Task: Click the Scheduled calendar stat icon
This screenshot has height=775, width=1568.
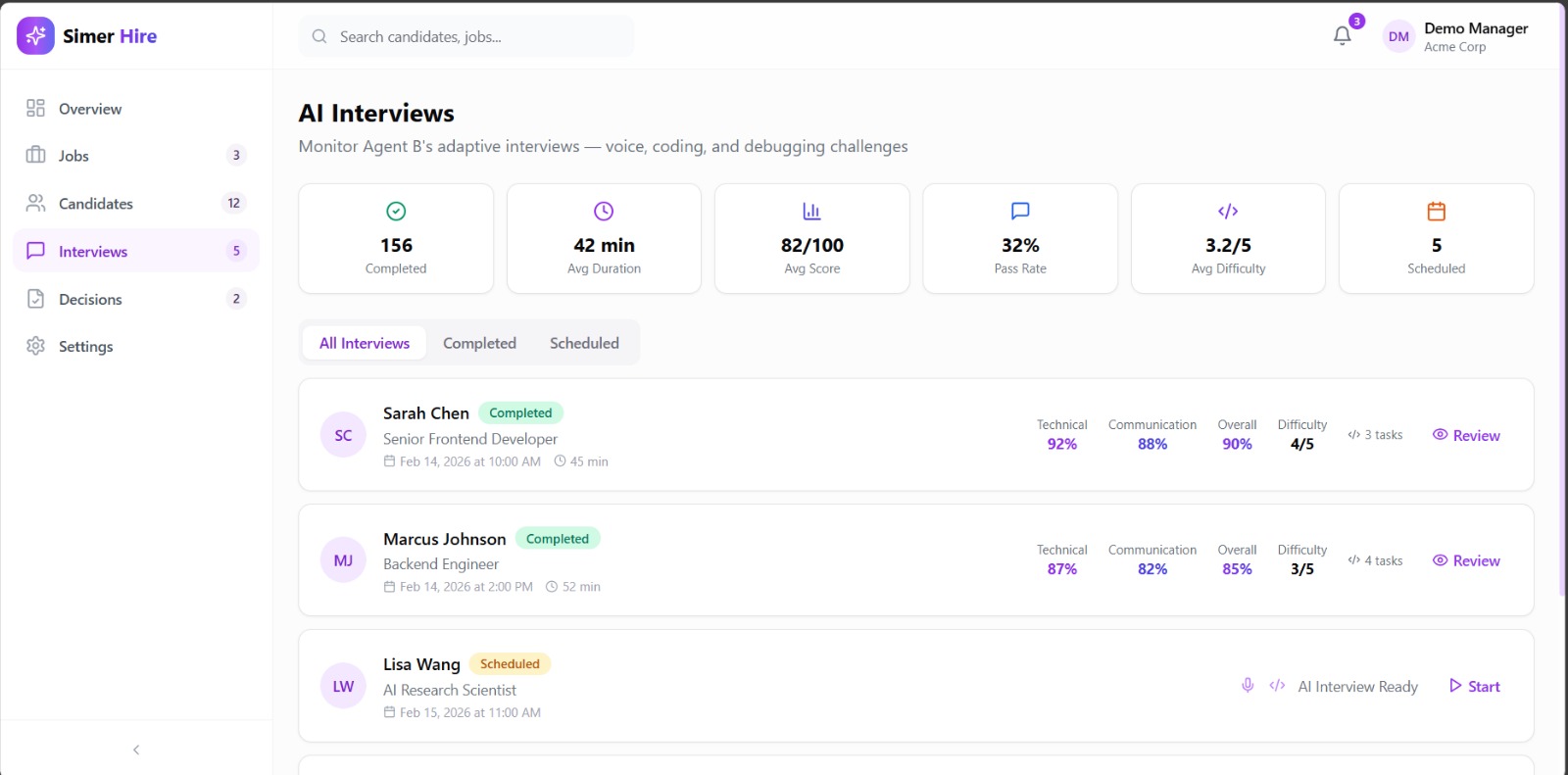Action: [1437, 211]
